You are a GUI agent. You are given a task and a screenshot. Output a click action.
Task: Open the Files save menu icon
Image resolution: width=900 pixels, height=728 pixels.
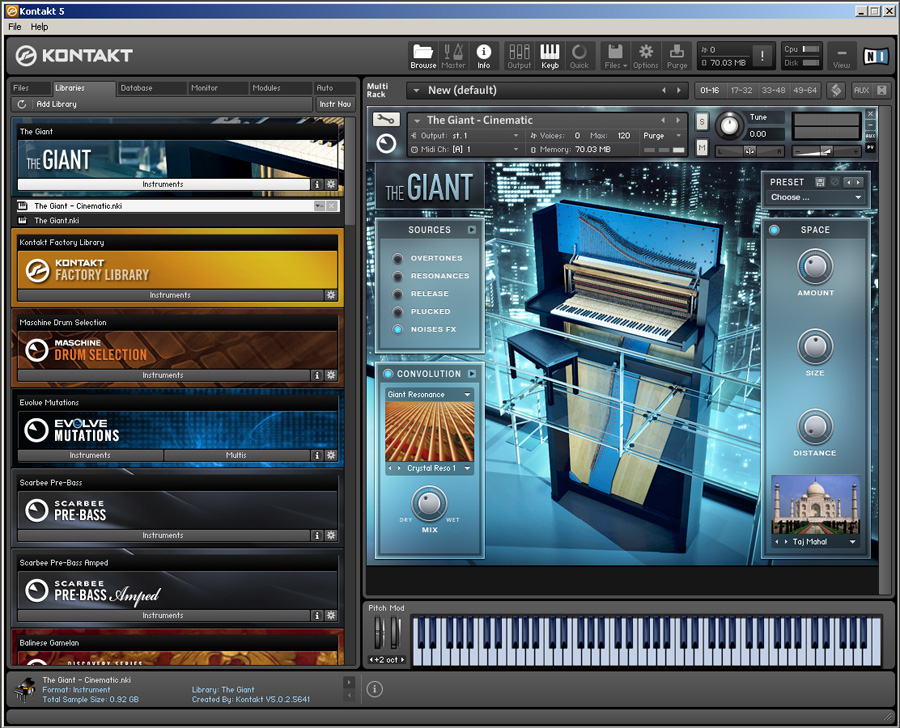pos(615,57)
